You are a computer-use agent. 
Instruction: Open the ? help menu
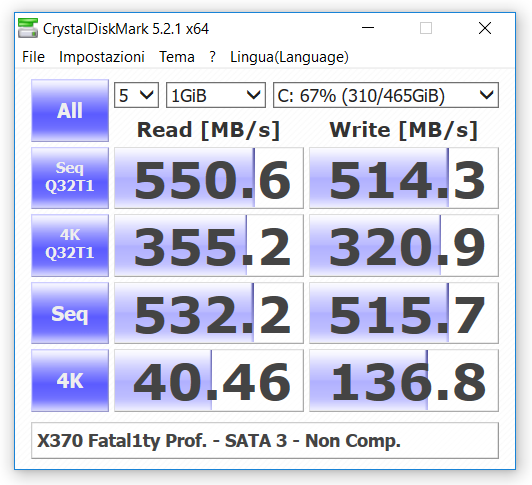tap(212, 57)
